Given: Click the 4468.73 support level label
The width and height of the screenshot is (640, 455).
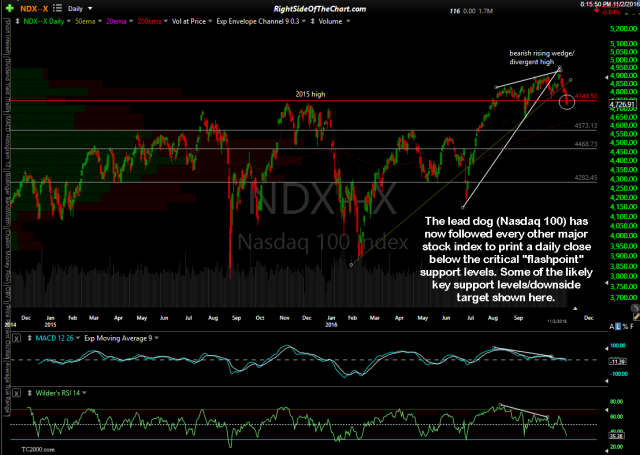Looking at the screenshot, I should pyautogui.click(x=586, y=144).
